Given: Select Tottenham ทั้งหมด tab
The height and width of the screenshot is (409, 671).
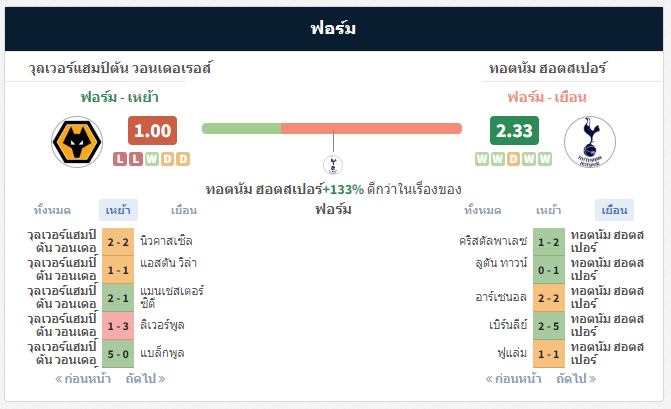Looking at the screenshot, I should [x=483, y=210].
